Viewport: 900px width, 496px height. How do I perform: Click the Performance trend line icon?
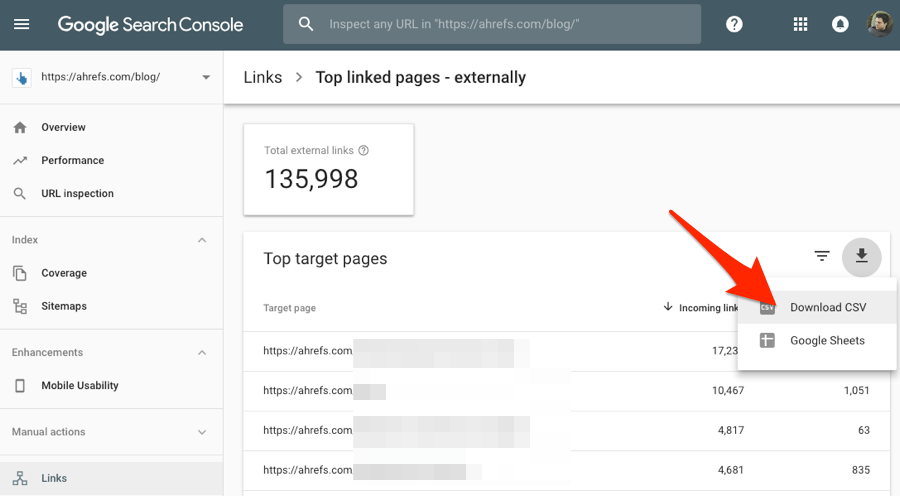(20, 161)
